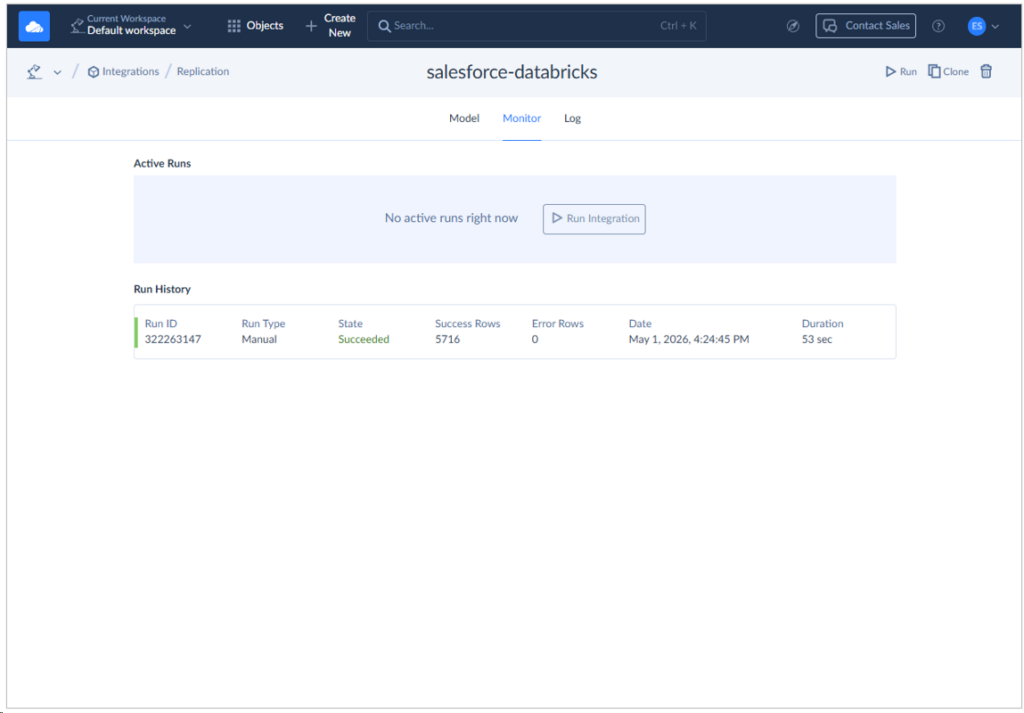Focus the Search input field
1024x713 pixels.
pos(536,26)
